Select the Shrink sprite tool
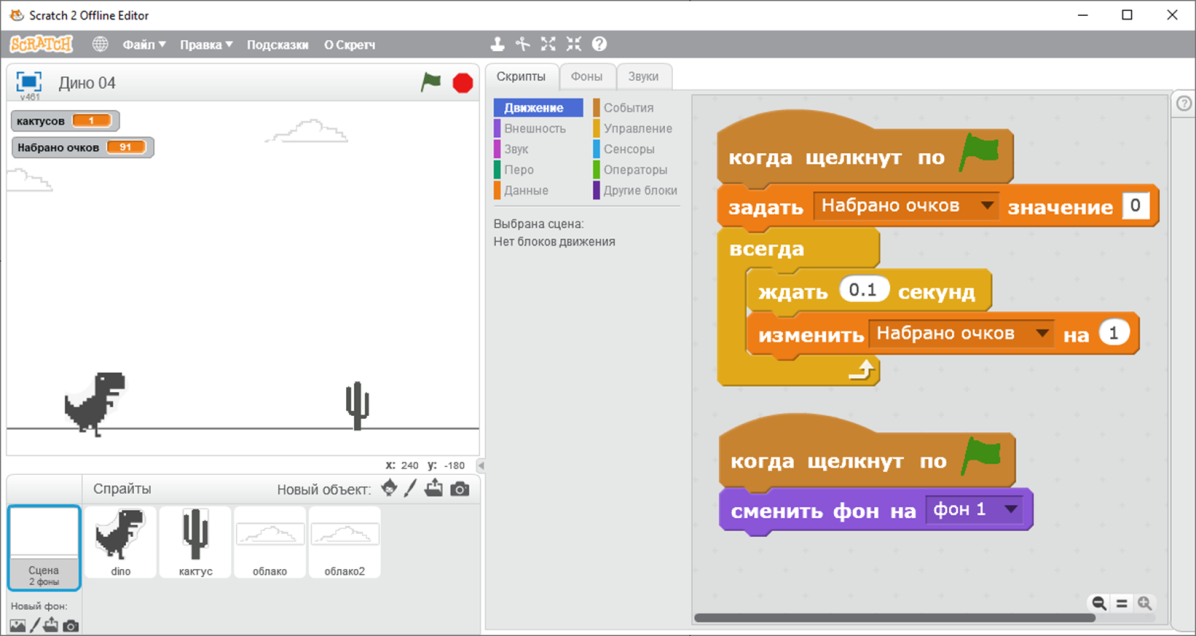1196x636 pixels. point(574,44)
